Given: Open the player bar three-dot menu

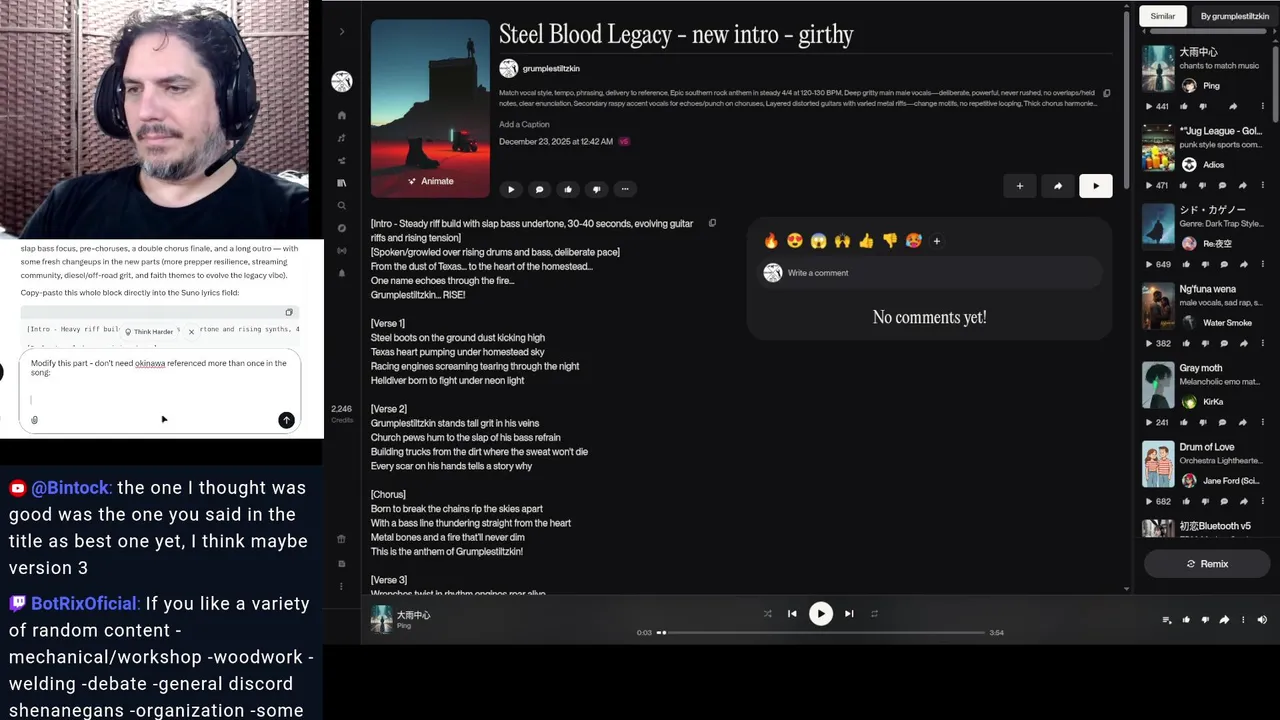Looking at the screenshot, I should click(x=1243, y=620).
